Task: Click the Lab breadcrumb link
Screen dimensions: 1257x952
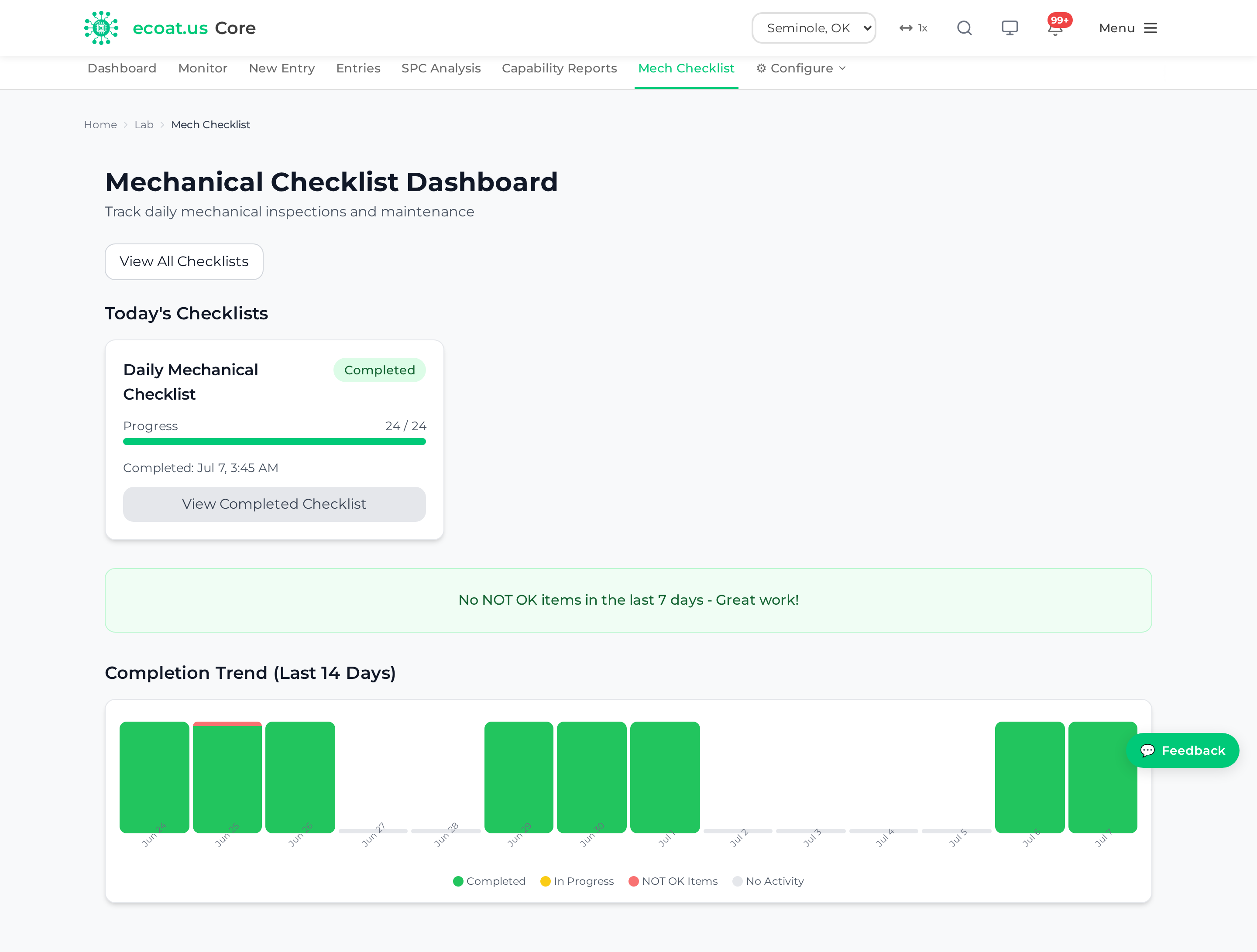Action: click(144, 124)
